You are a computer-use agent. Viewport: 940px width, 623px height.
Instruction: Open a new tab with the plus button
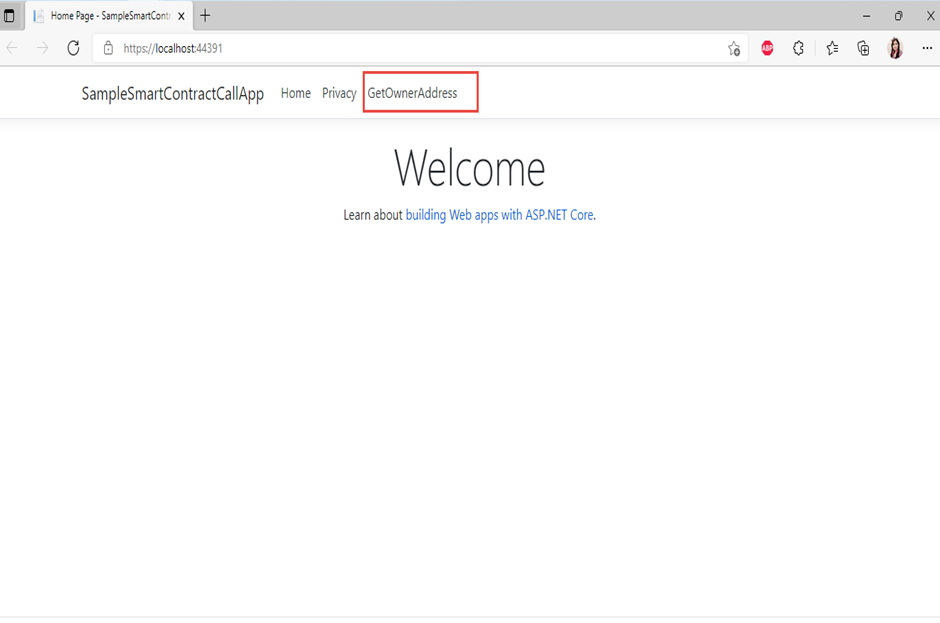click(x=205, y=15)
